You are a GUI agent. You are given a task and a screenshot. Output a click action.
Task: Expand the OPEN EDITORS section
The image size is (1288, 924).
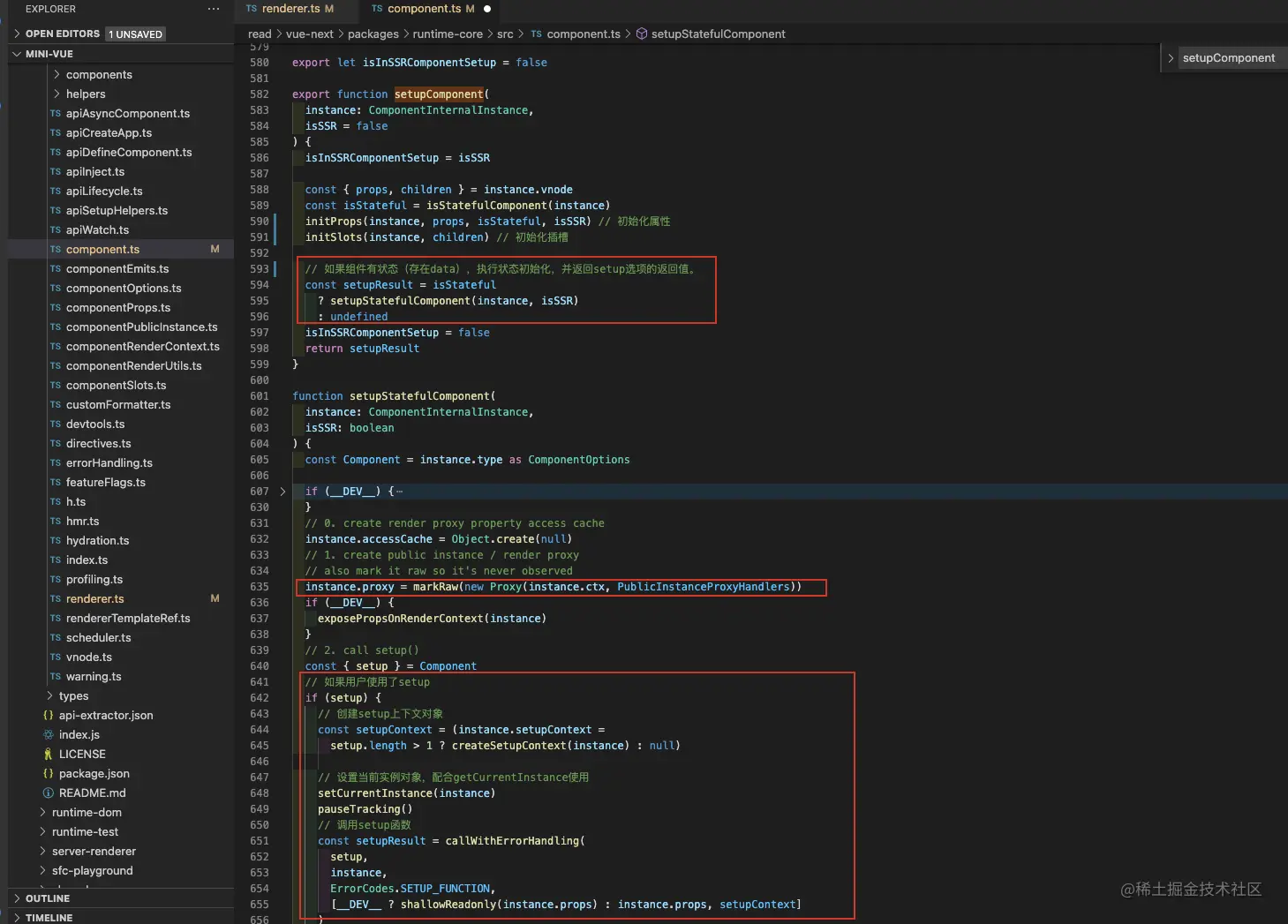tap(17, 34)
